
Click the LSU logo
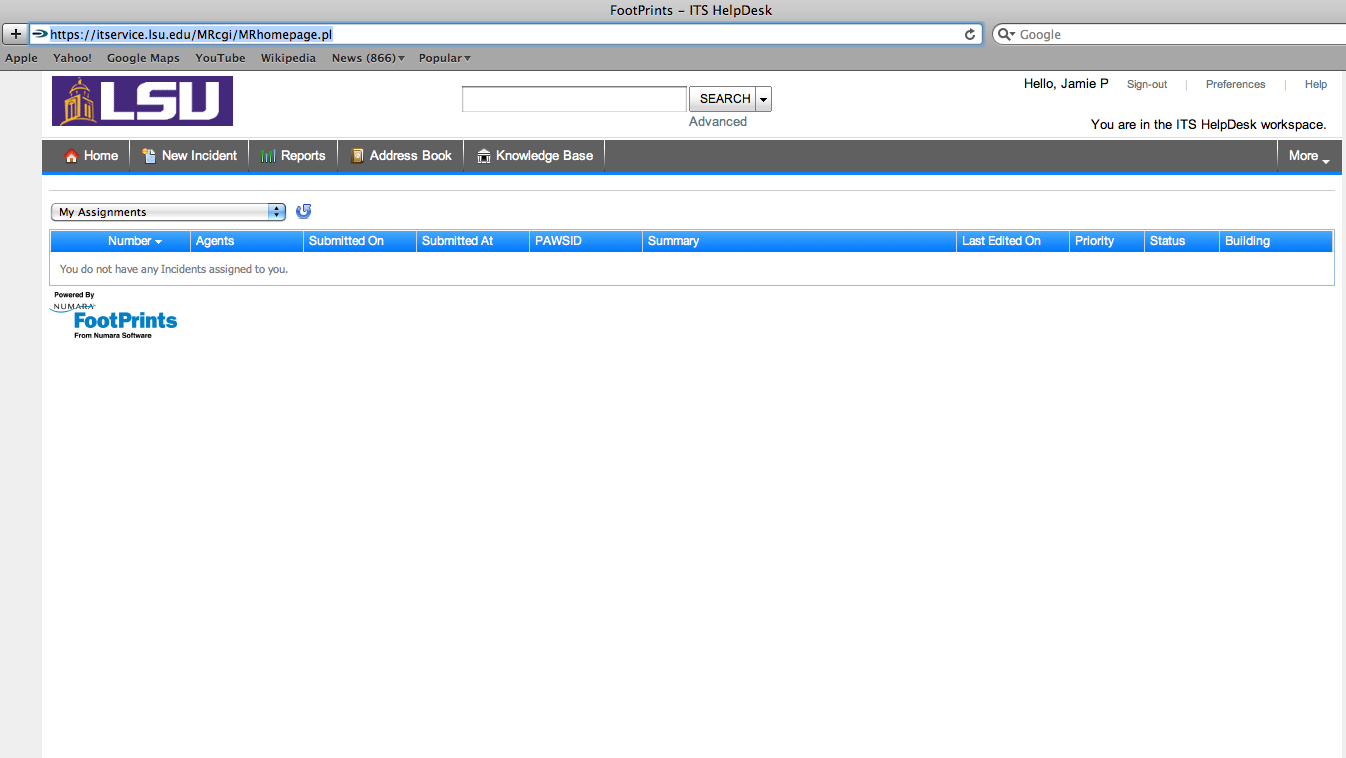click(143, 101)
